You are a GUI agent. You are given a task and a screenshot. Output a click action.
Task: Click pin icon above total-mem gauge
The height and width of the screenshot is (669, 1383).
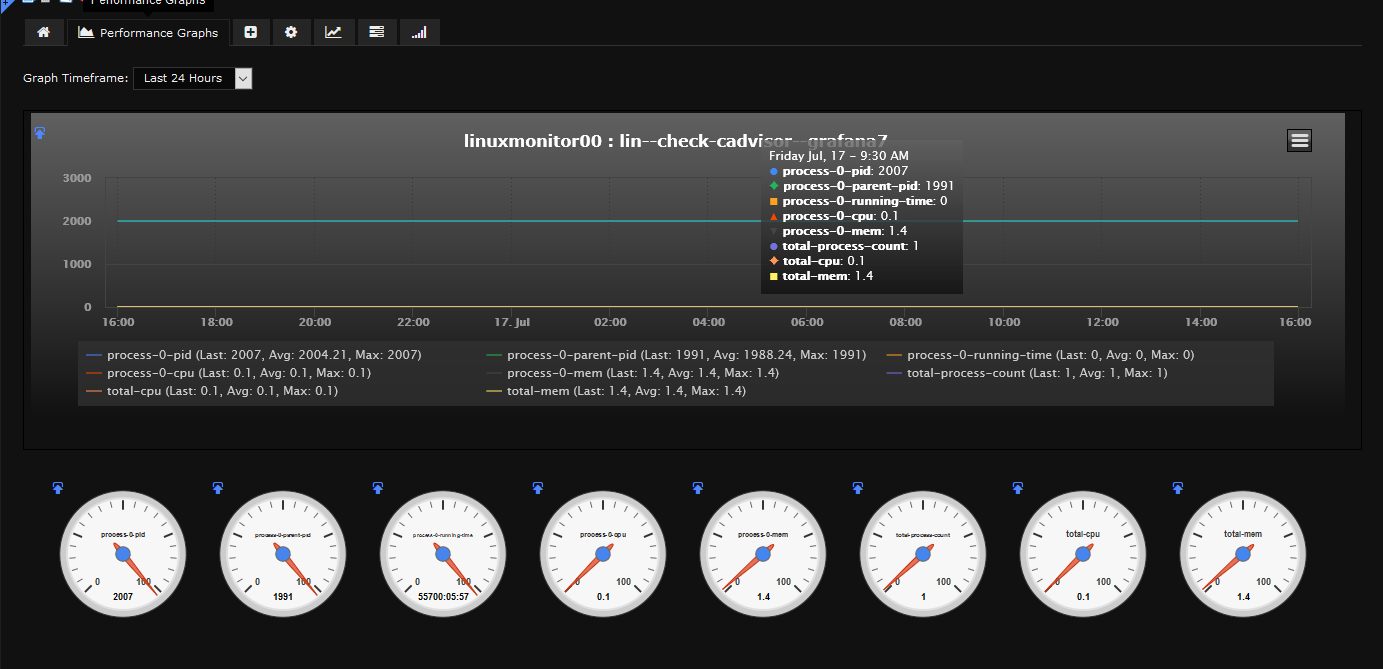[x=1178, y=488]
